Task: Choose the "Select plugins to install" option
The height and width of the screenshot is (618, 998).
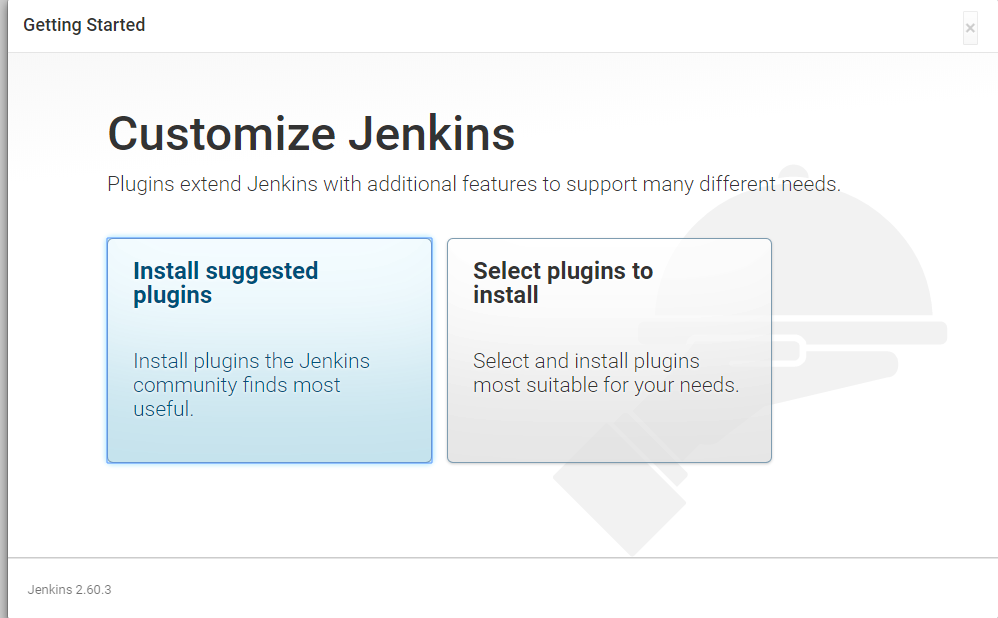Action: tap(608, 350)
